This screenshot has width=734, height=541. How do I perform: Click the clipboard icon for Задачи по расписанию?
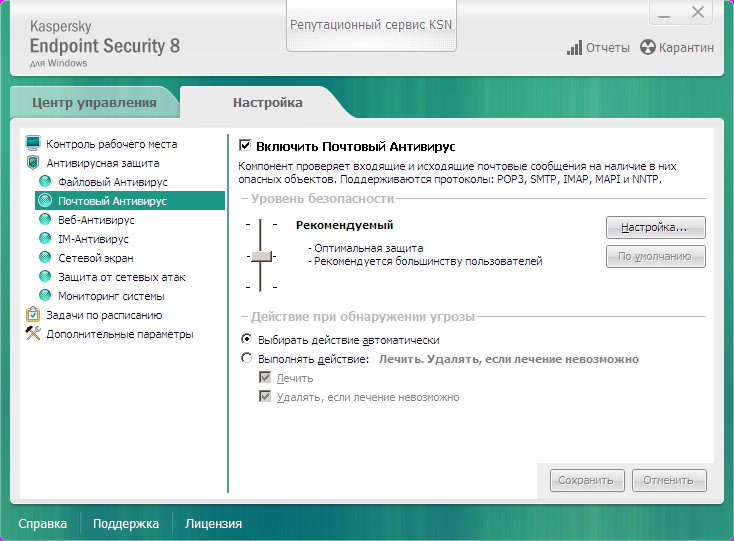click(33, 314)
